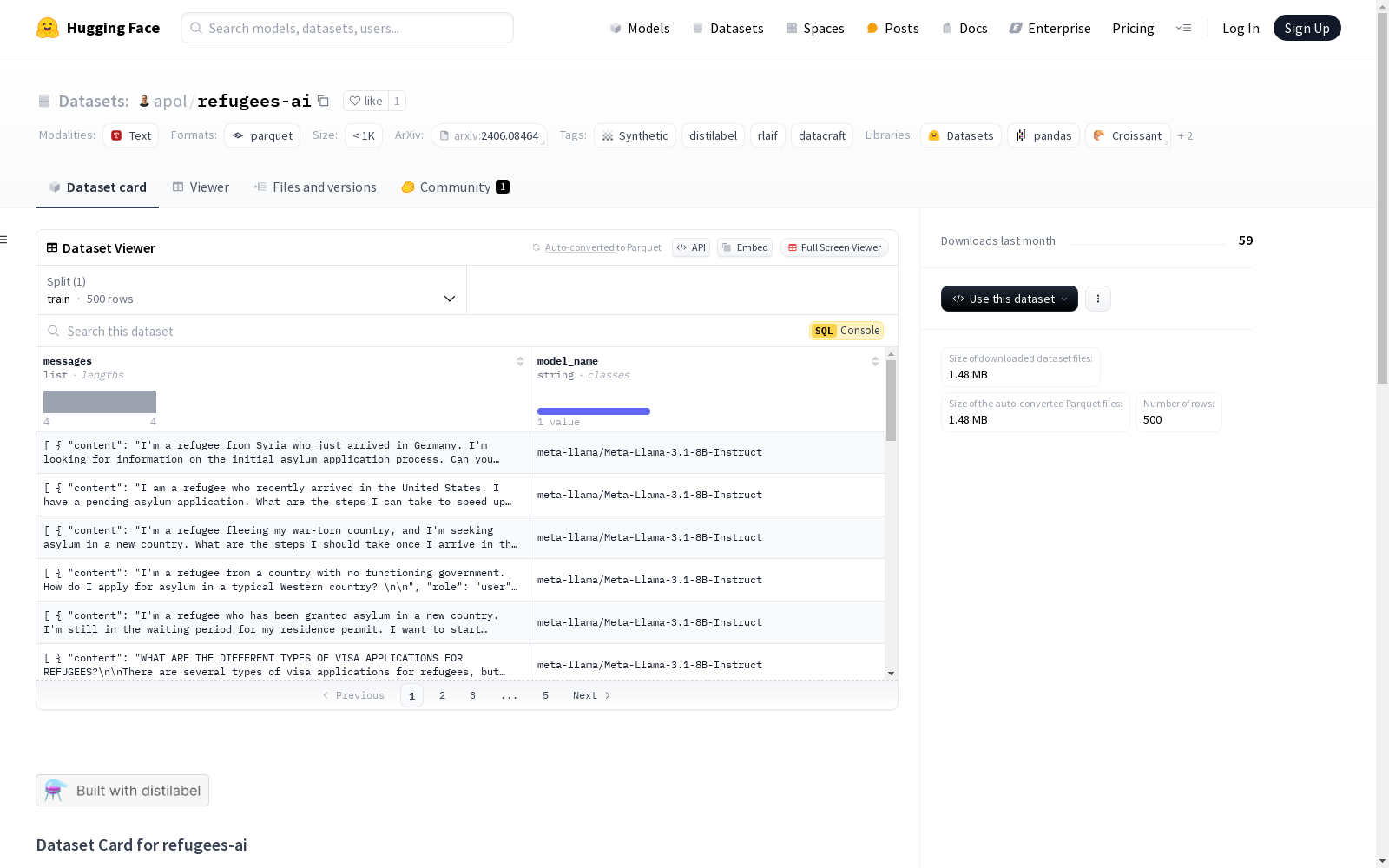This screenshot has height=868, width=1389.
Task: Click the Croissant library tag
Action: pos(1128,135)
